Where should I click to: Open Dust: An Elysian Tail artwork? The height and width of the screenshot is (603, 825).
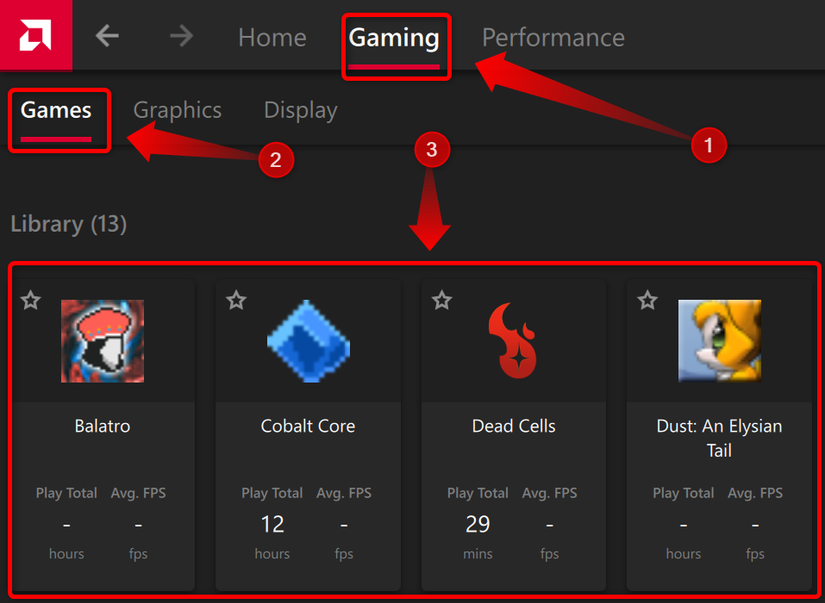(719, 341)
